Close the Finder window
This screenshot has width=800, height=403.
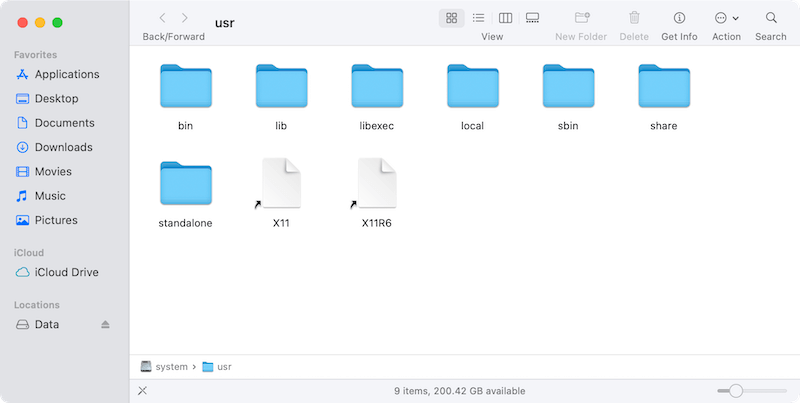[22, 22]
